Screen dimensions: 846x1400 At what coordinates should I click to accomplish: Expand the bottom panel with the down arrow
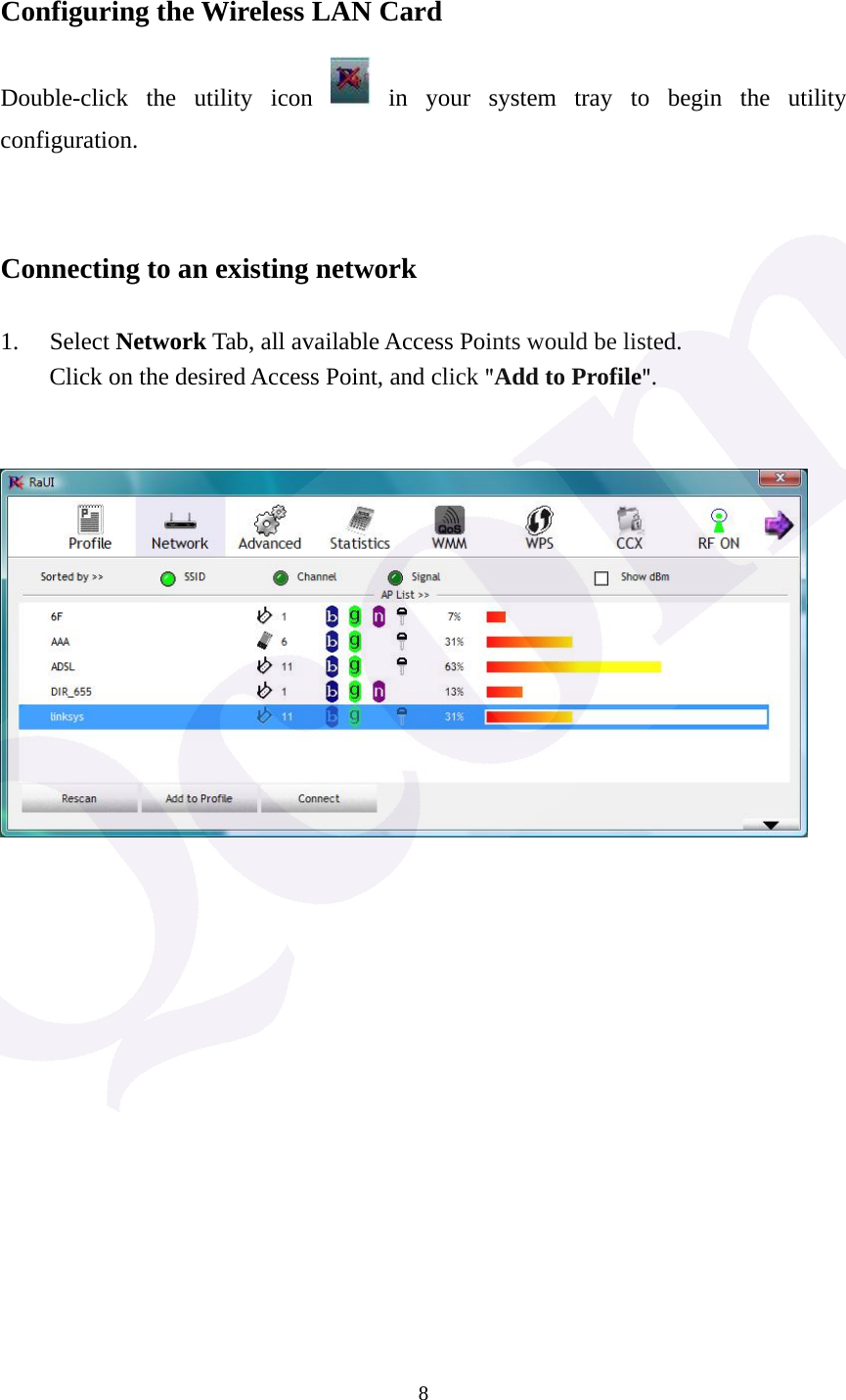coord(771,824)
